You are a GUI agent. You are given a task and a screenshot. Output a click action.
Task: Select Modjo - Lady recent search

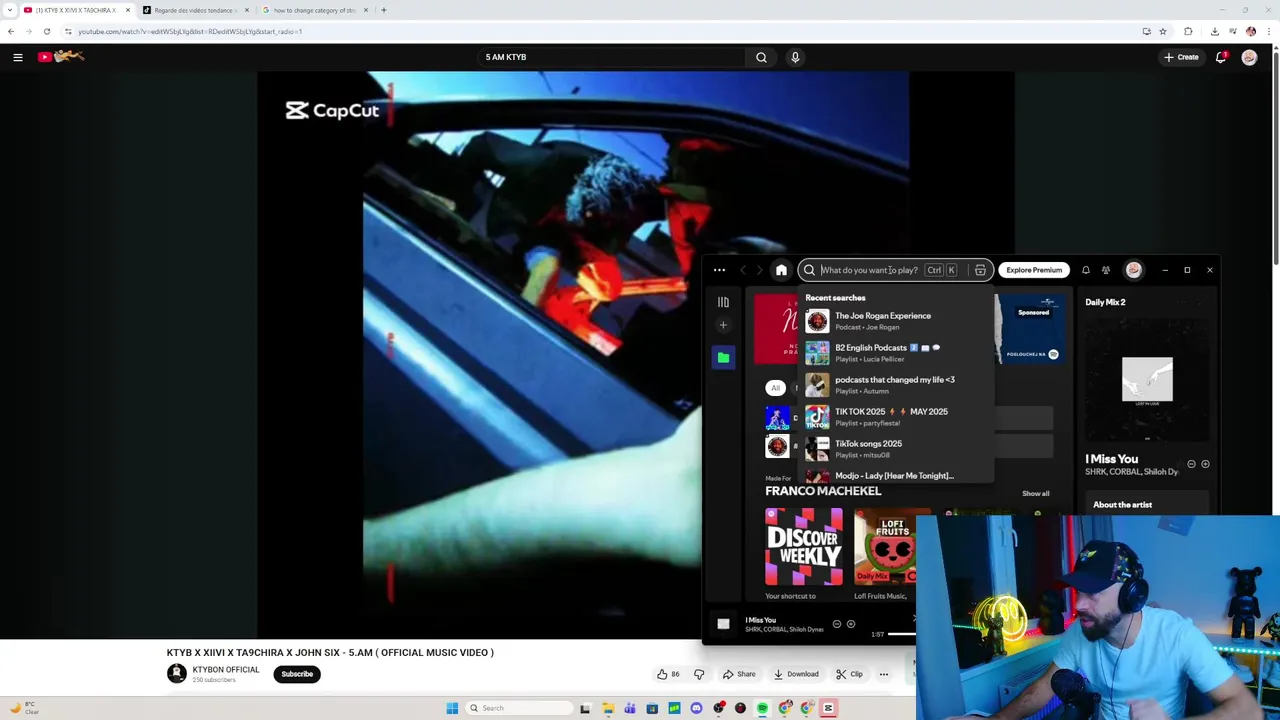coord(897,476)
